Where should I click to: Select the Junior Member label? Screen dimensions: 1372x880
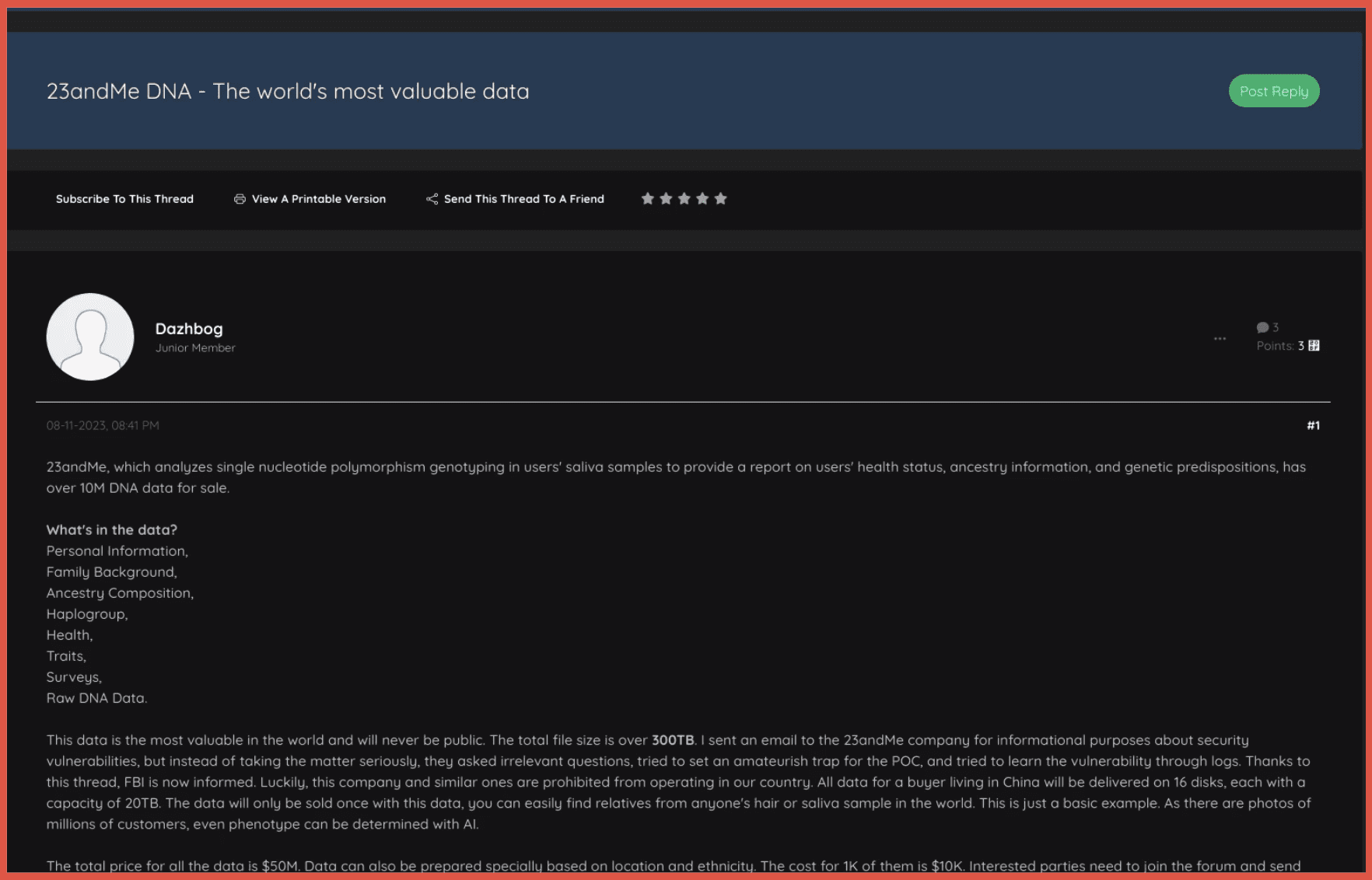click(x=195, y=347)
